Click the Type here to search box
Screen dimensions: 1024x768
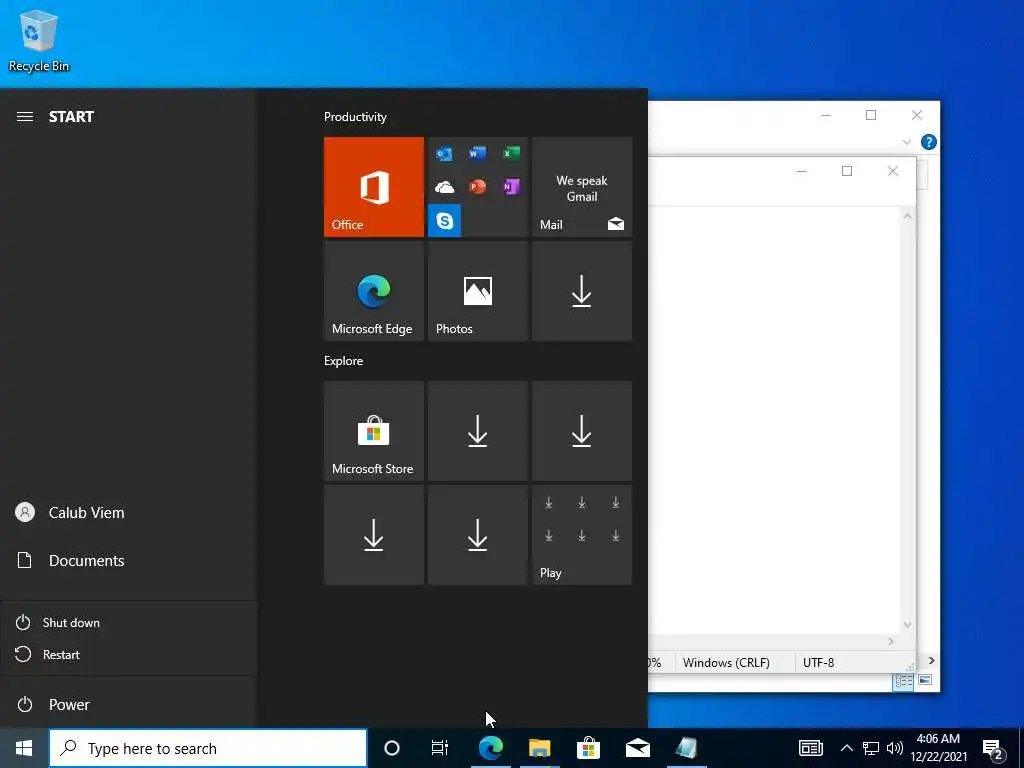click(208, 748)
